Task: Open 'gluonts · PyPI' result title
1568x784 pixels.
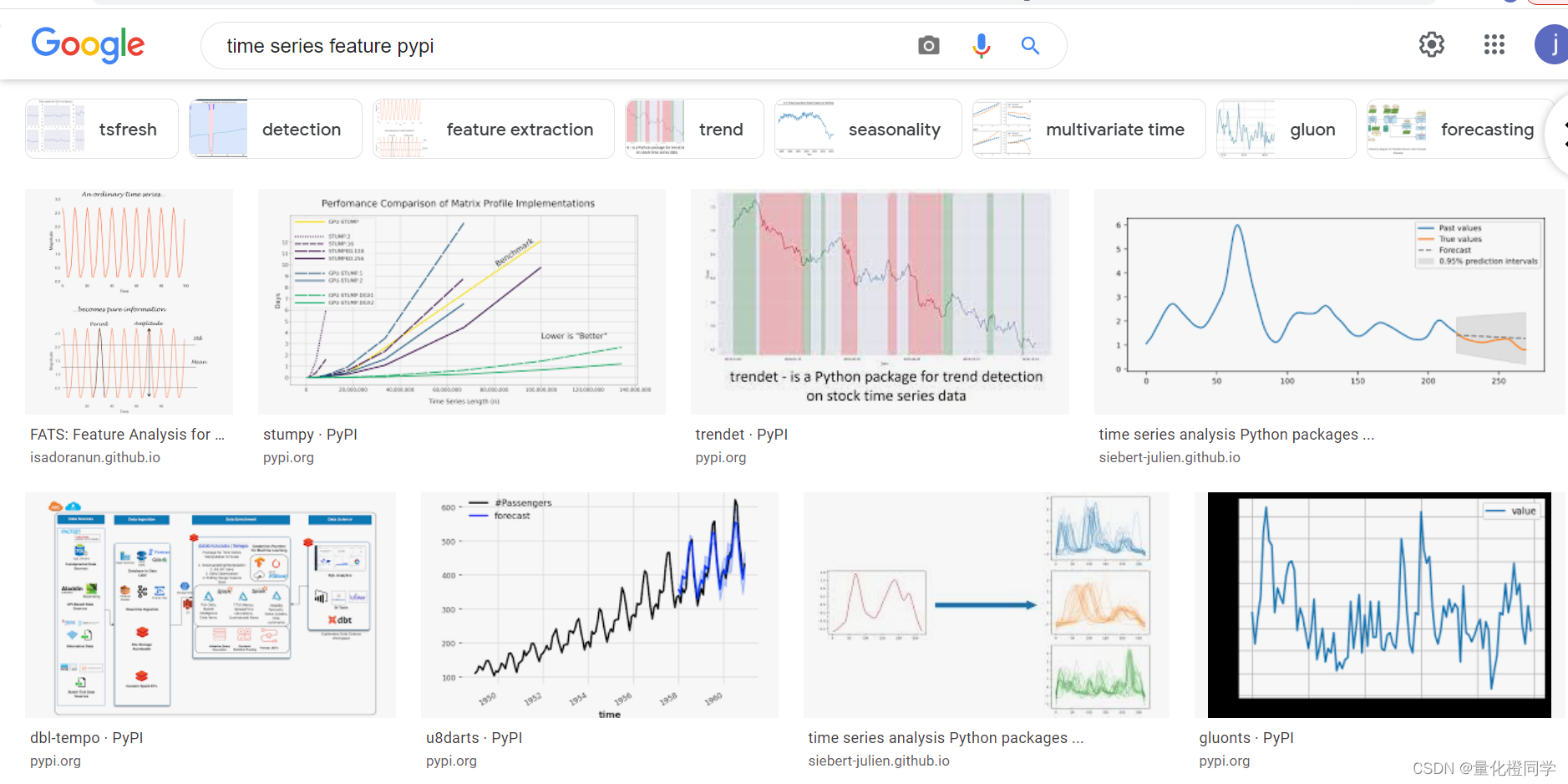Action: 1246,738
